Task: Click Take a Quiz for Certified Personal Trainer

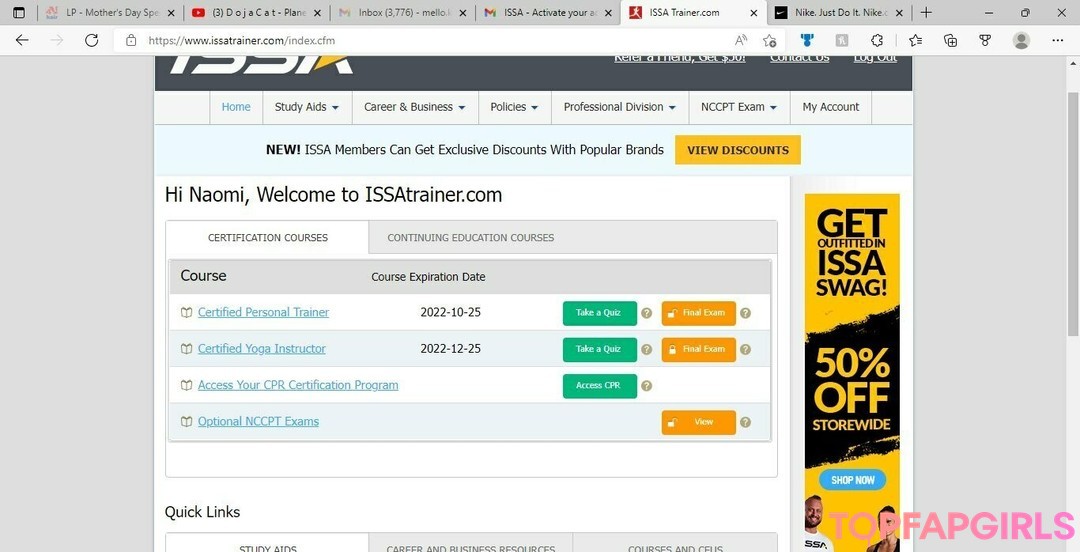Action: click(x=599, y=313)
